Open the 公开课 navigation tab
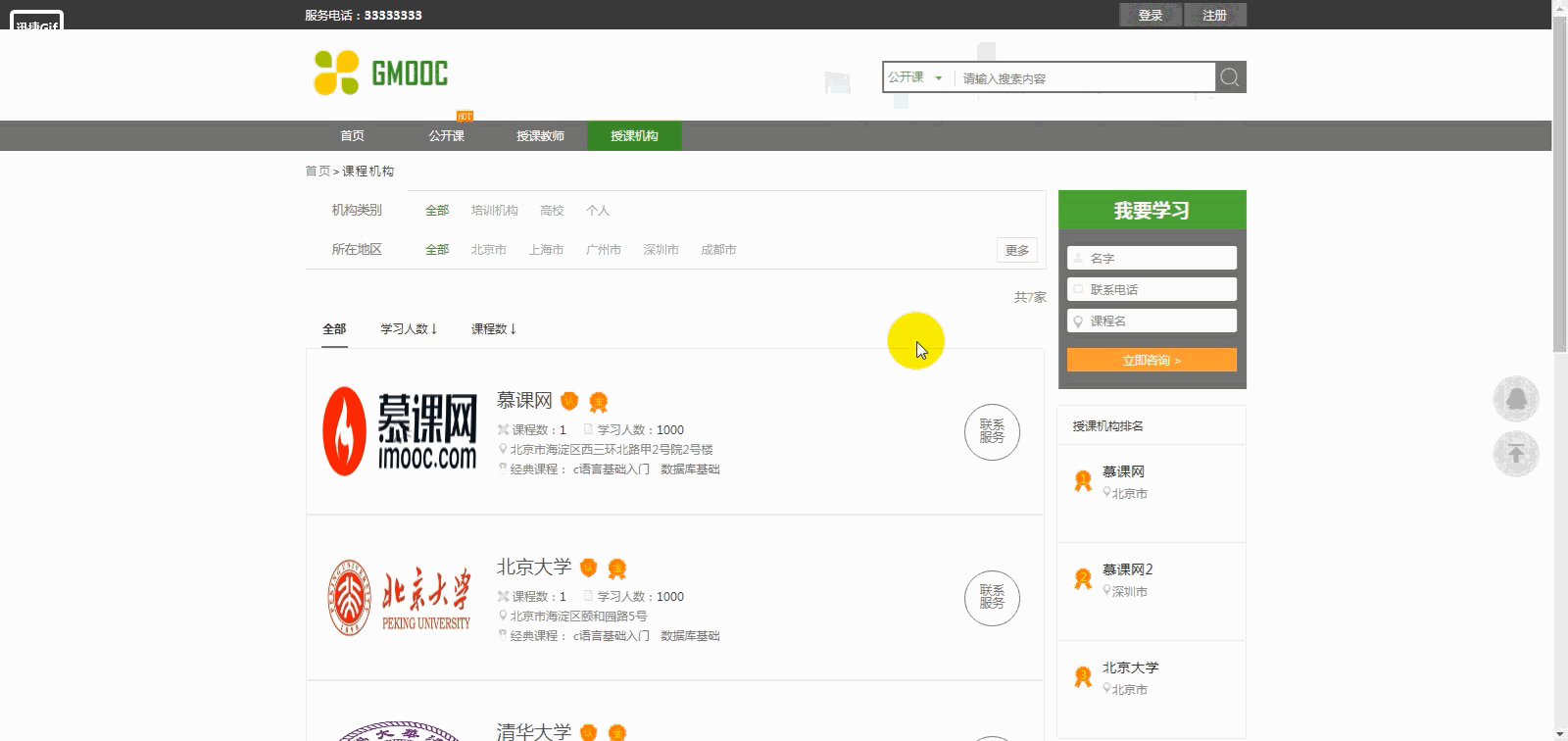Viewport: 1568px width, 741px height. tap(446, 136)
